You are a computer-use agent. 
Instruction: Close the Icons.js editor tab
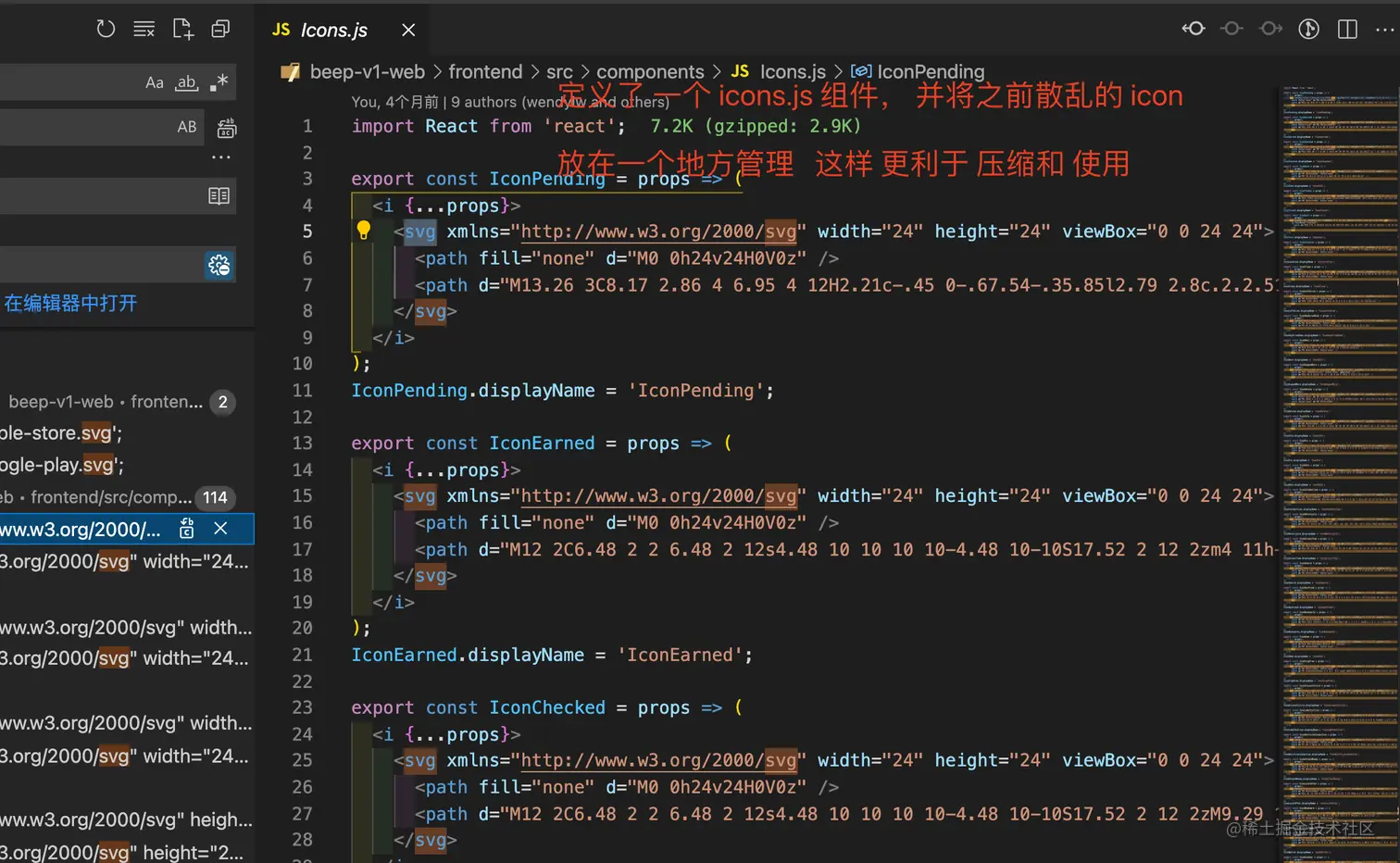408,31
